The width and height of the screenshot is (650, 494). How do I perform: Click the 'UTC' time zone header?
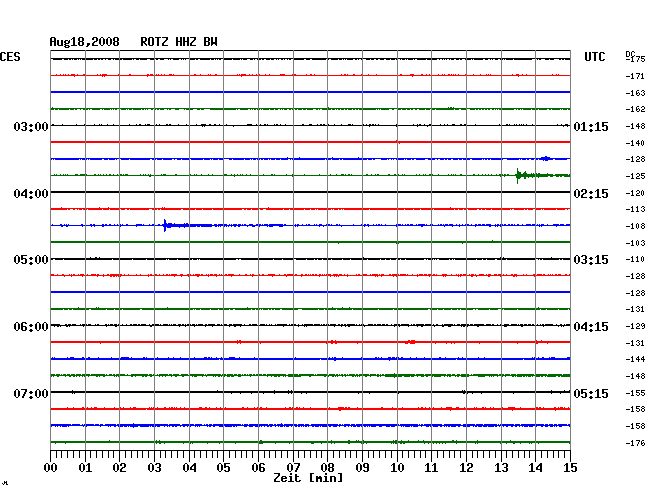click(x=594, y=57)
